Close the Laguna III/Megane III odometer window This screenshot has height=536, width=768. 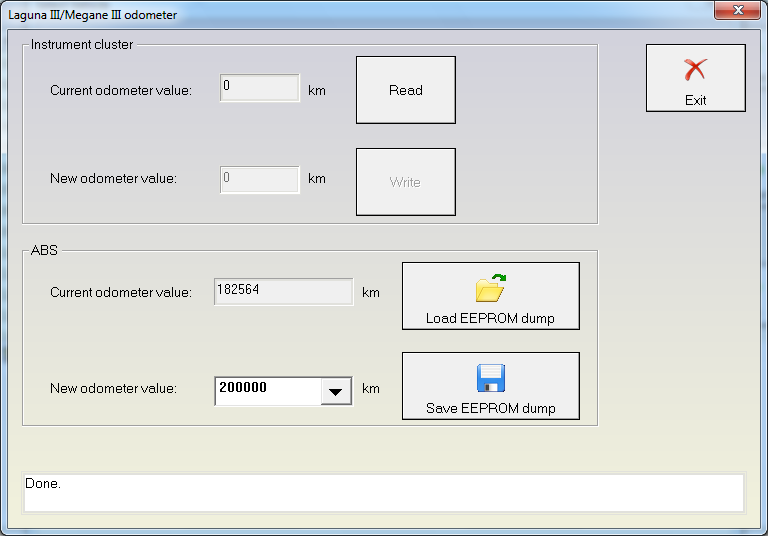pyautogui.click(x=738, y=10)
